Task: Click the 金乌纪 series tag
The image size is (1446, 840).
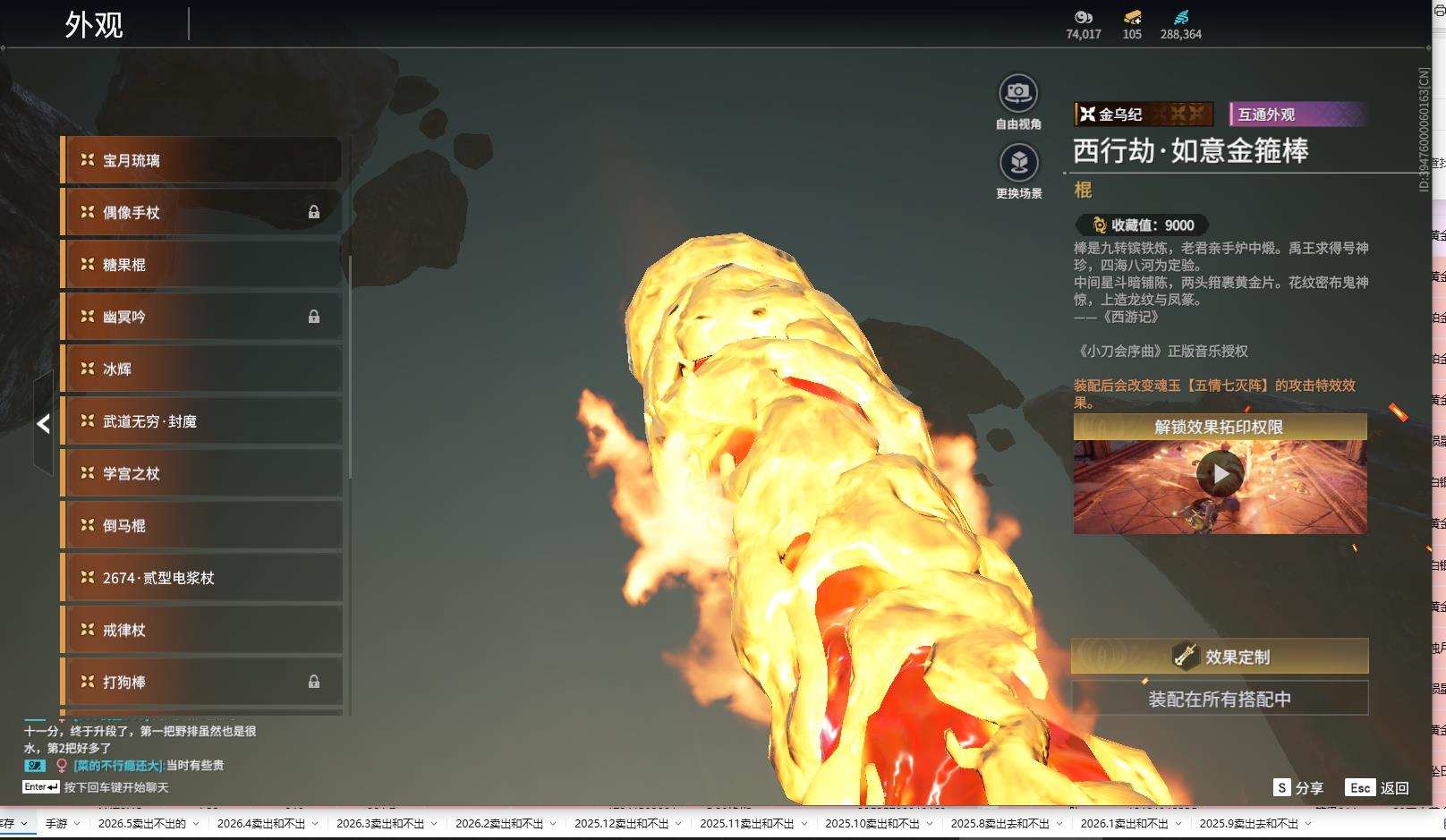Action: (1144, 114)
